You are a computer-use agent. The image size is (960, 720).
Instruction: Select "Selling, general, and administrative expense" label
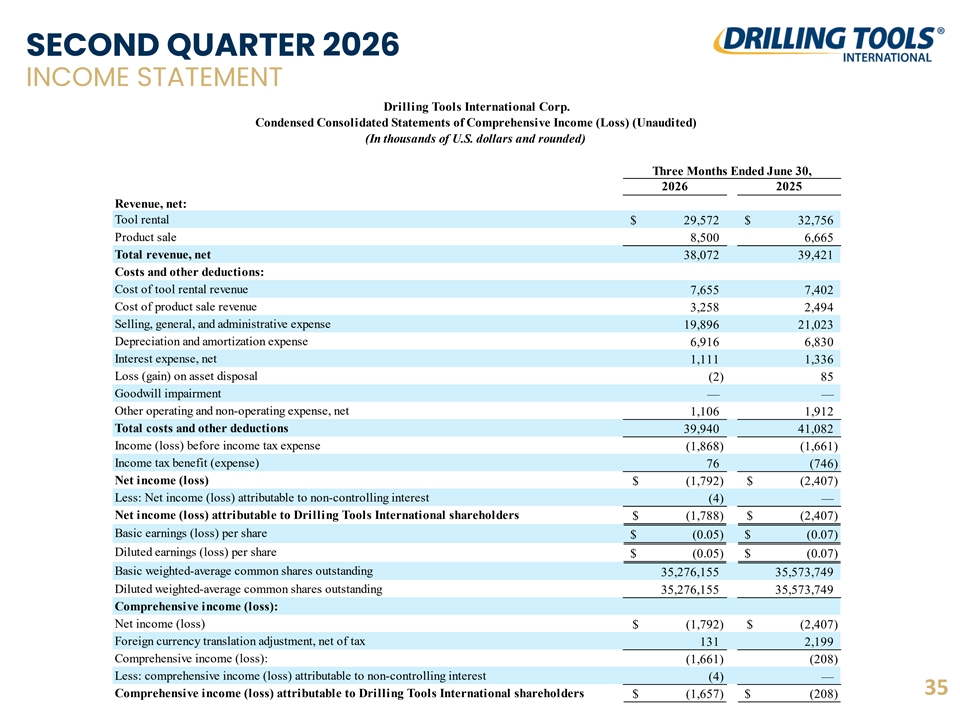pyautogui.click(x=222, y=324)
